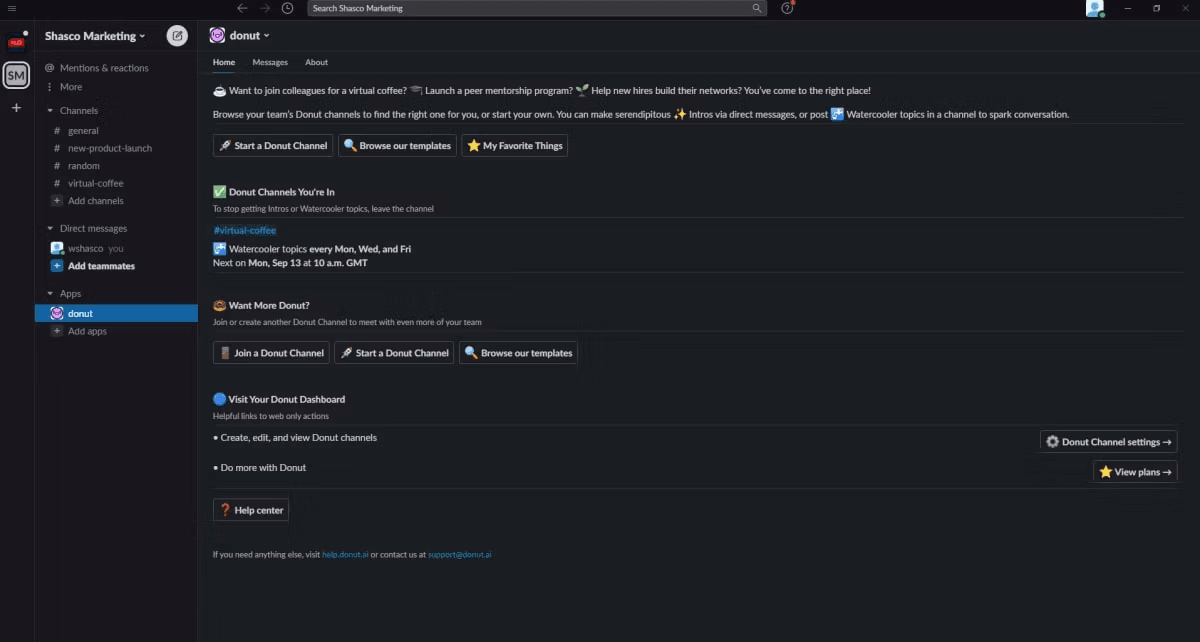Screen dimensions: 1200x642
Task: Open the user profile avatar
Action: coord(1095,8)
